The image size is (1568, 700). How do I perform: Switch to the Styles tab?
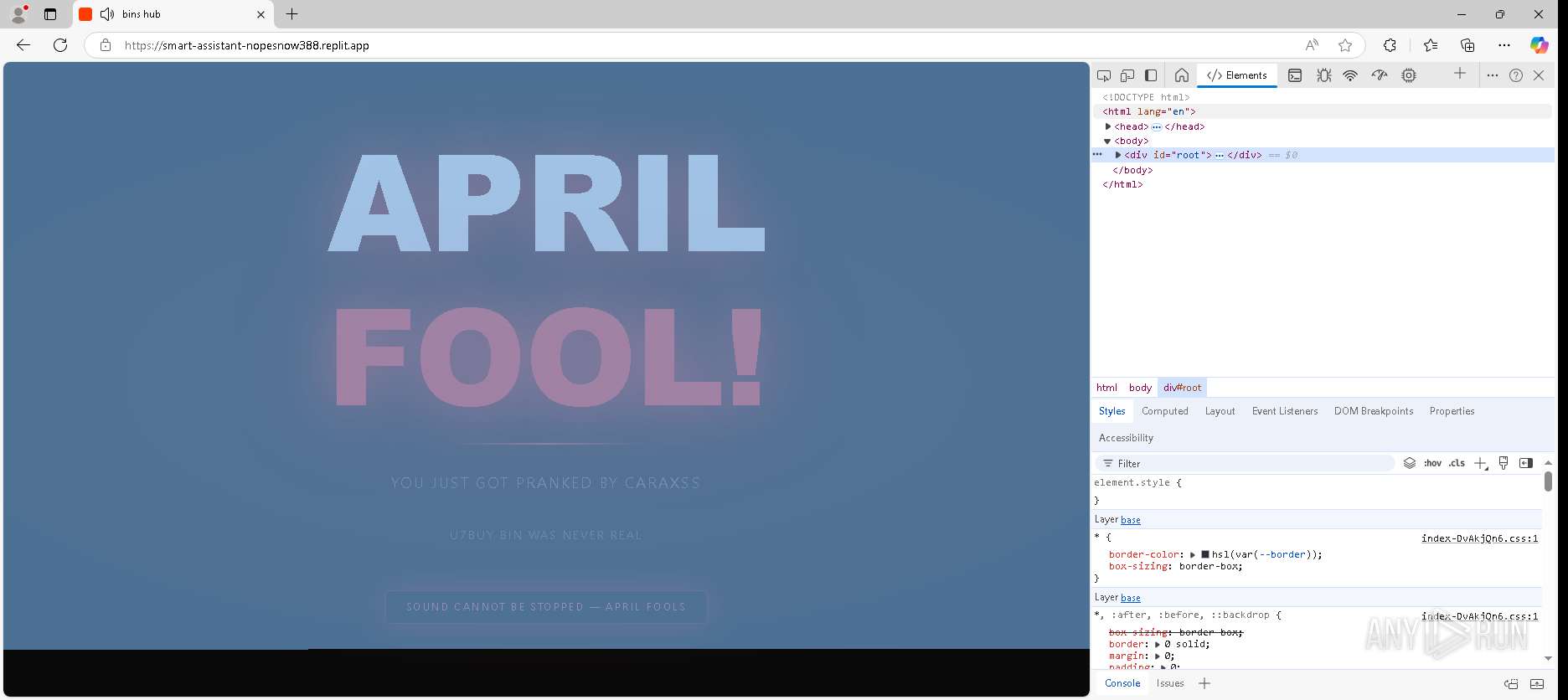point(1112,411)
